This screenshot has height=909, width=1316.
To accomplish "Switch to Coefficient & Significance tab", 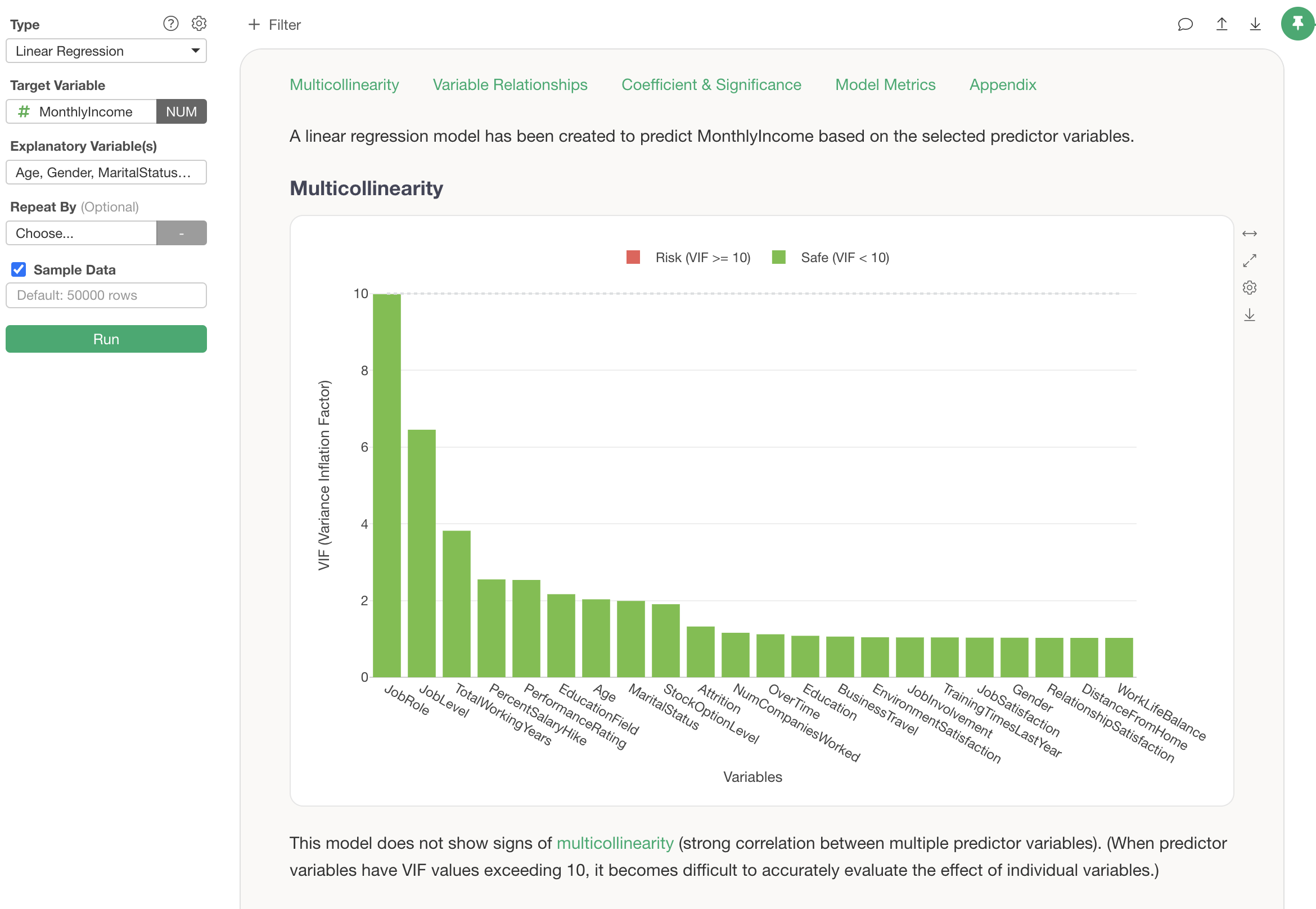I will pyautogui.click(x=711, y=85).
